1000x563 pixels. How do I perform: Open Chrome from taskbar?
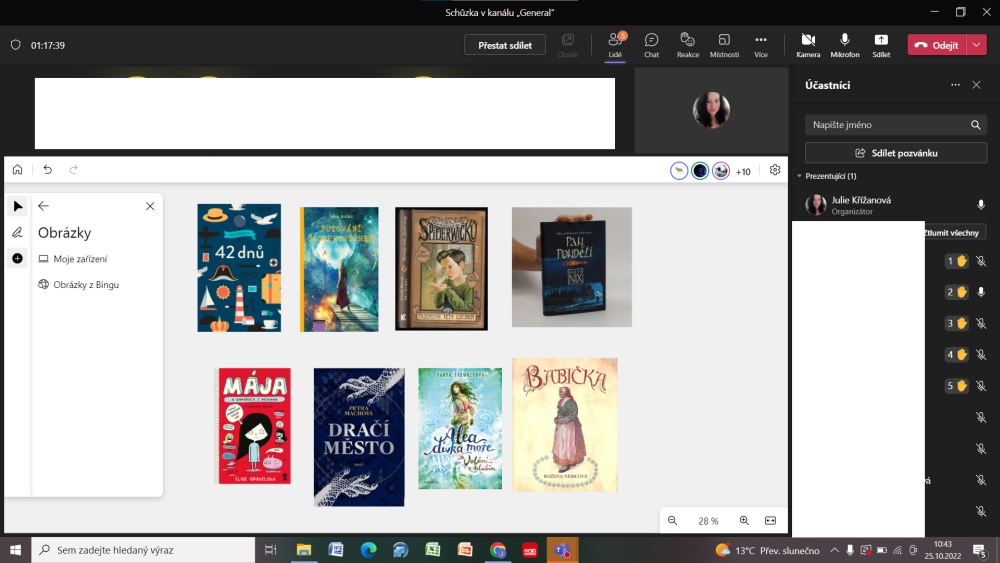(x=497, y=550)
